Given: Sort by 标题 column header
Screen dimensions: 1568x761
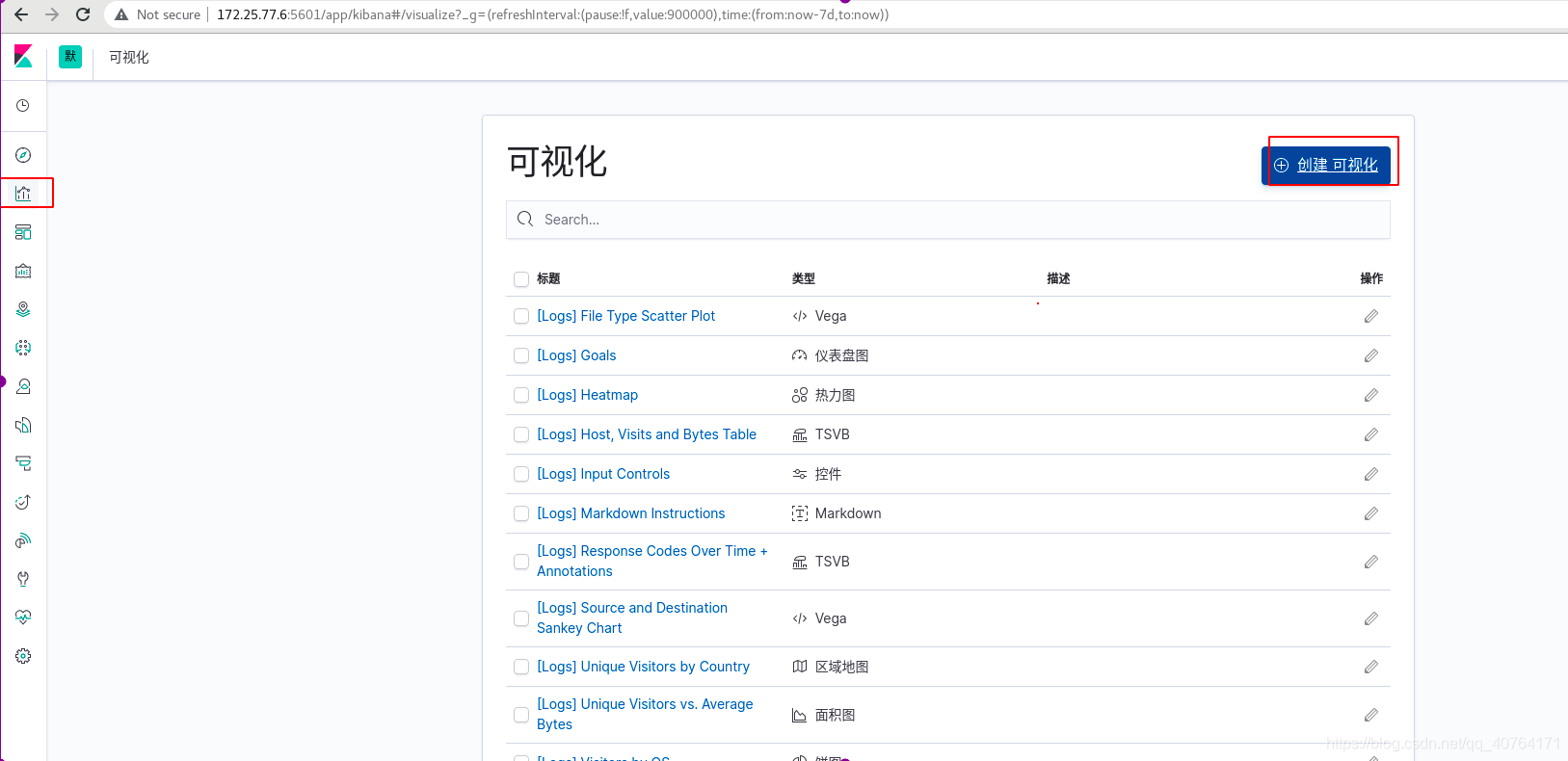Looking at the screenshot, I should pos(548,278).
